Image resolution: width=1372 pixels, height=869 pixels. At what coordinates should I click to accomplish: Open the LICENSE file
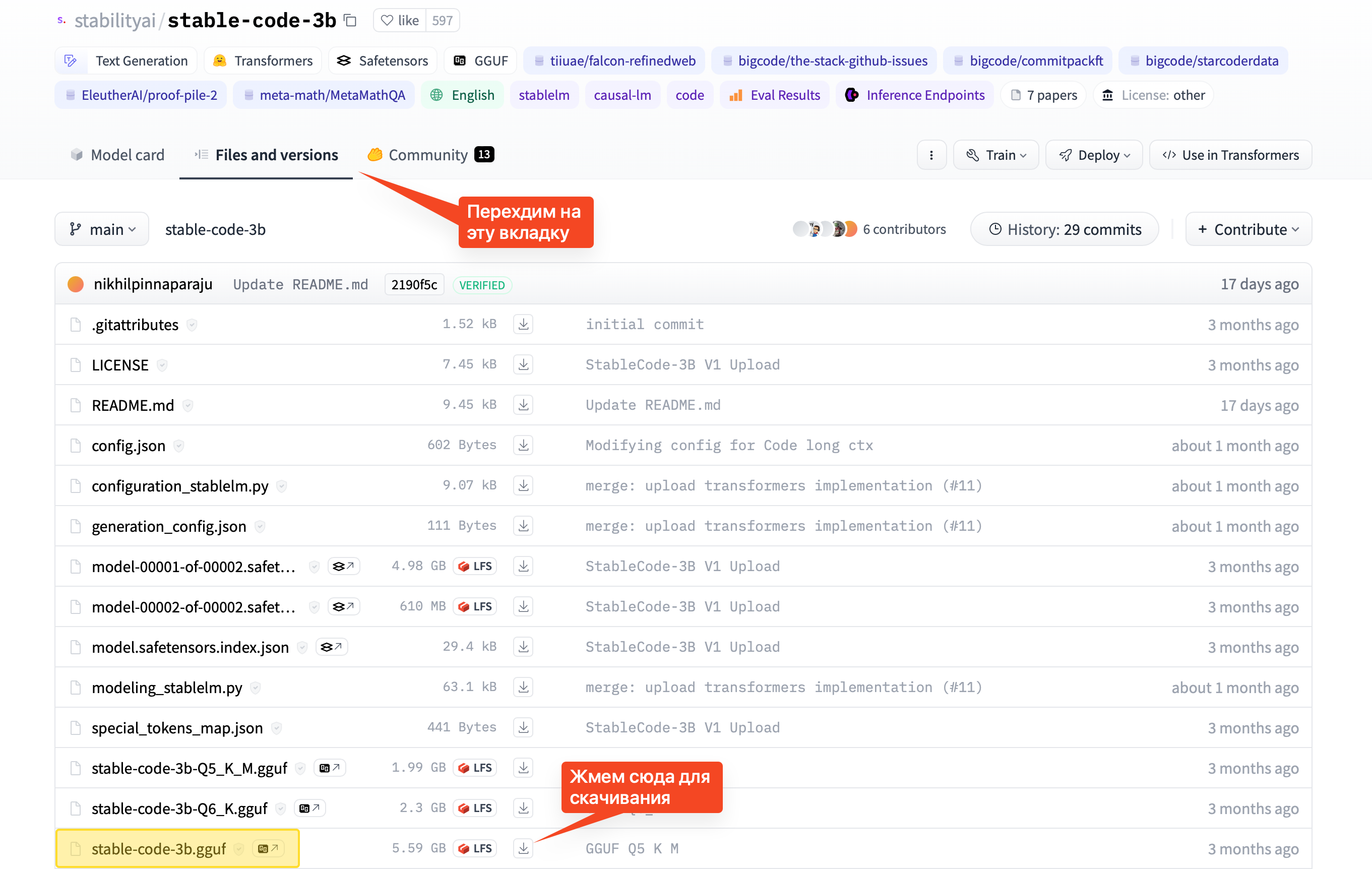120,365
